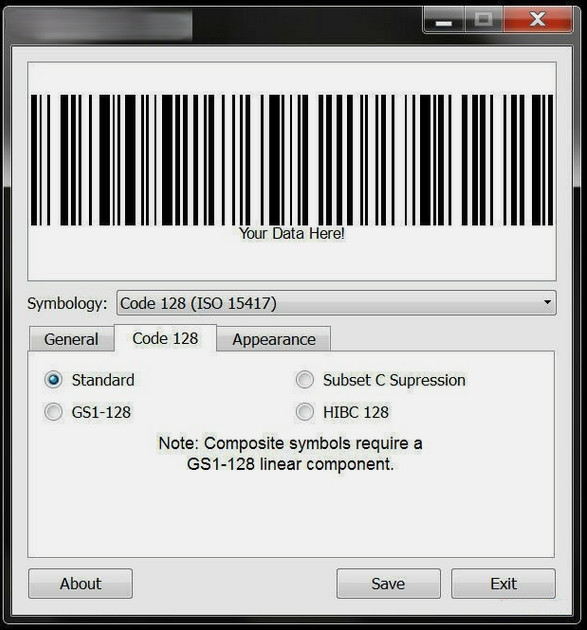Open the Symbology dropdown list
The height and width of the screenshot is (630, 587).
336,303
